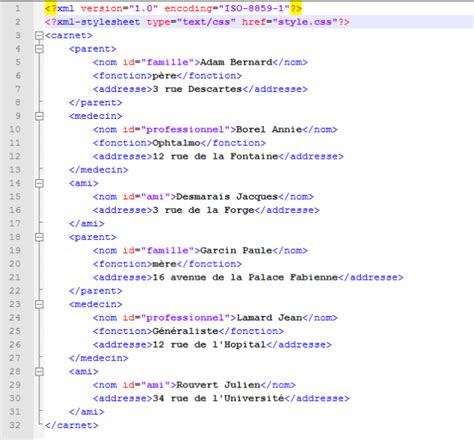Click the name "Desmarais Jacques"
The width and height of the screenshot is (474, 440).
[227, 197]
